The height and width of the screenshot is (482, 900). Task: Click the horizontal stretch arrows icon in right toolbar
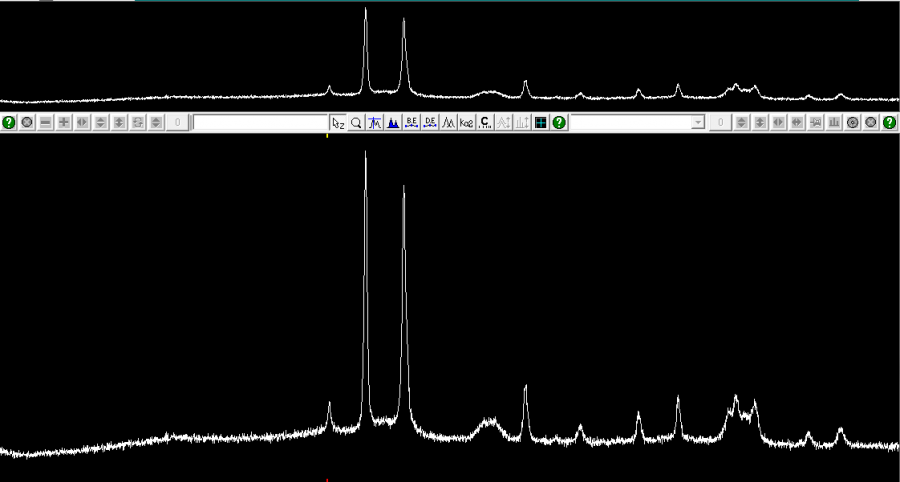tap(797, 122)
